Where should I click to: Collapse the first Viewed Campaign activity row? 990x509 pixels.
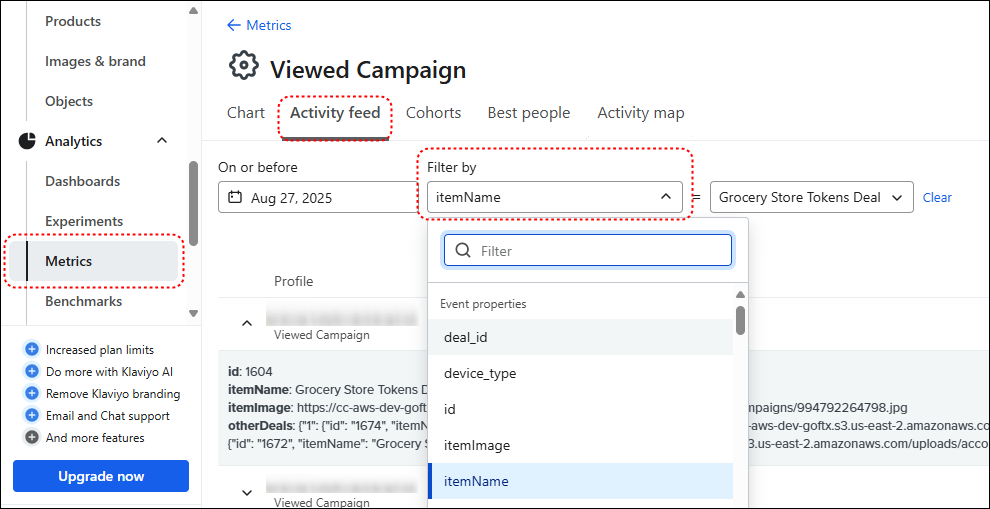click(x=246, y=323)
